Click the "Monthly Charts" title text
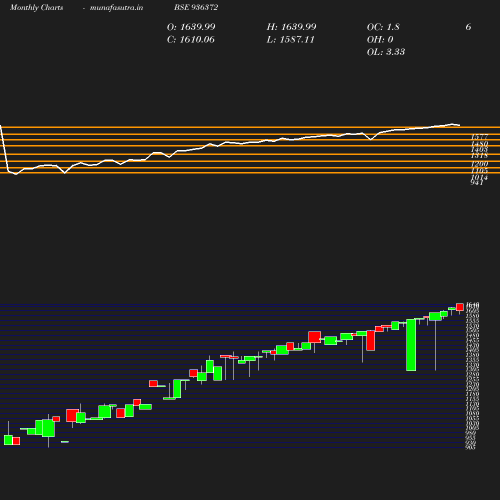Image resolution: width=500 pixels, height=500 pixels. click(x=37, y=8)
